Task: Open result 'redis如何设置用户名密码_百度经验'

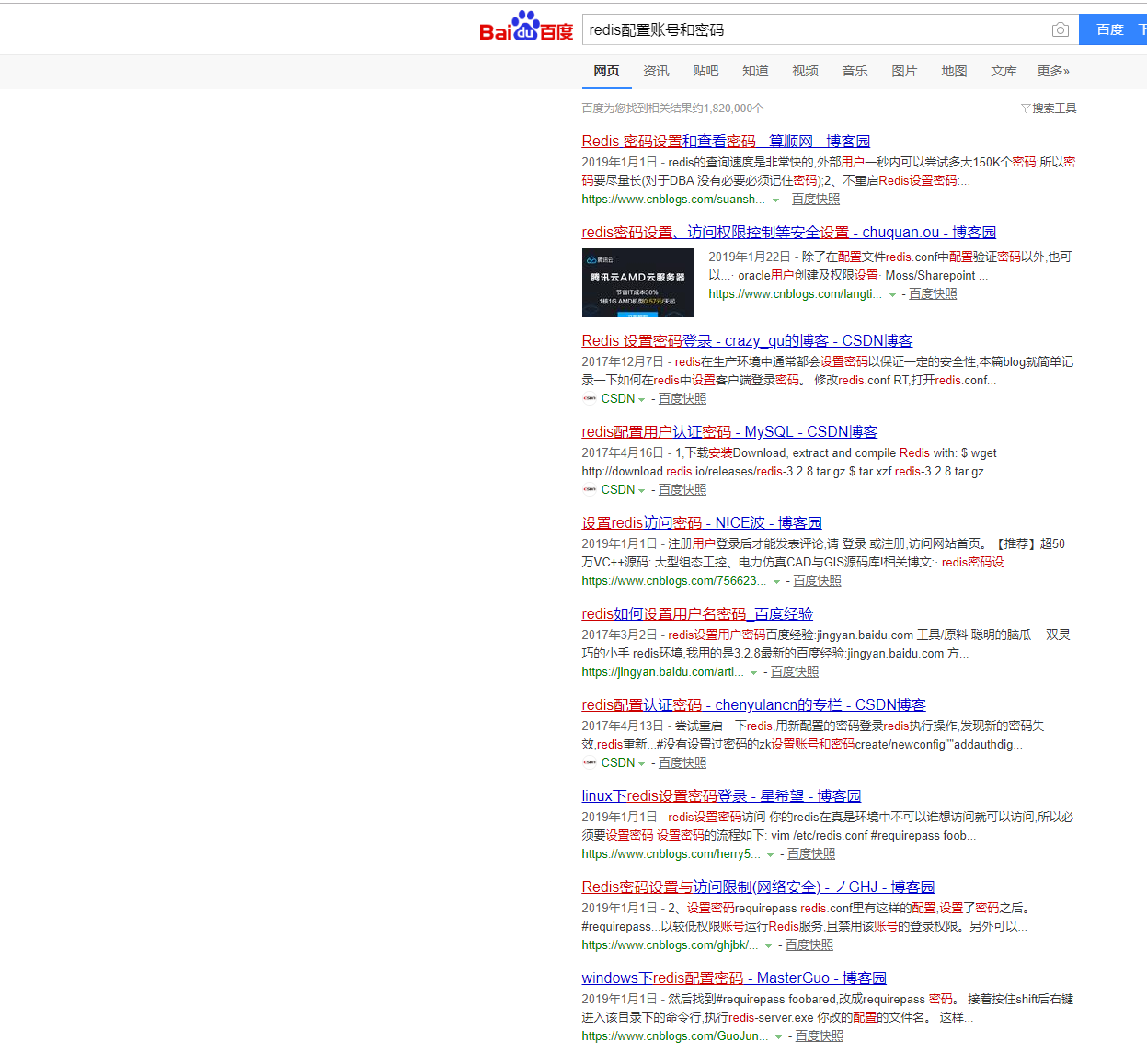Action: pos(697,613)
